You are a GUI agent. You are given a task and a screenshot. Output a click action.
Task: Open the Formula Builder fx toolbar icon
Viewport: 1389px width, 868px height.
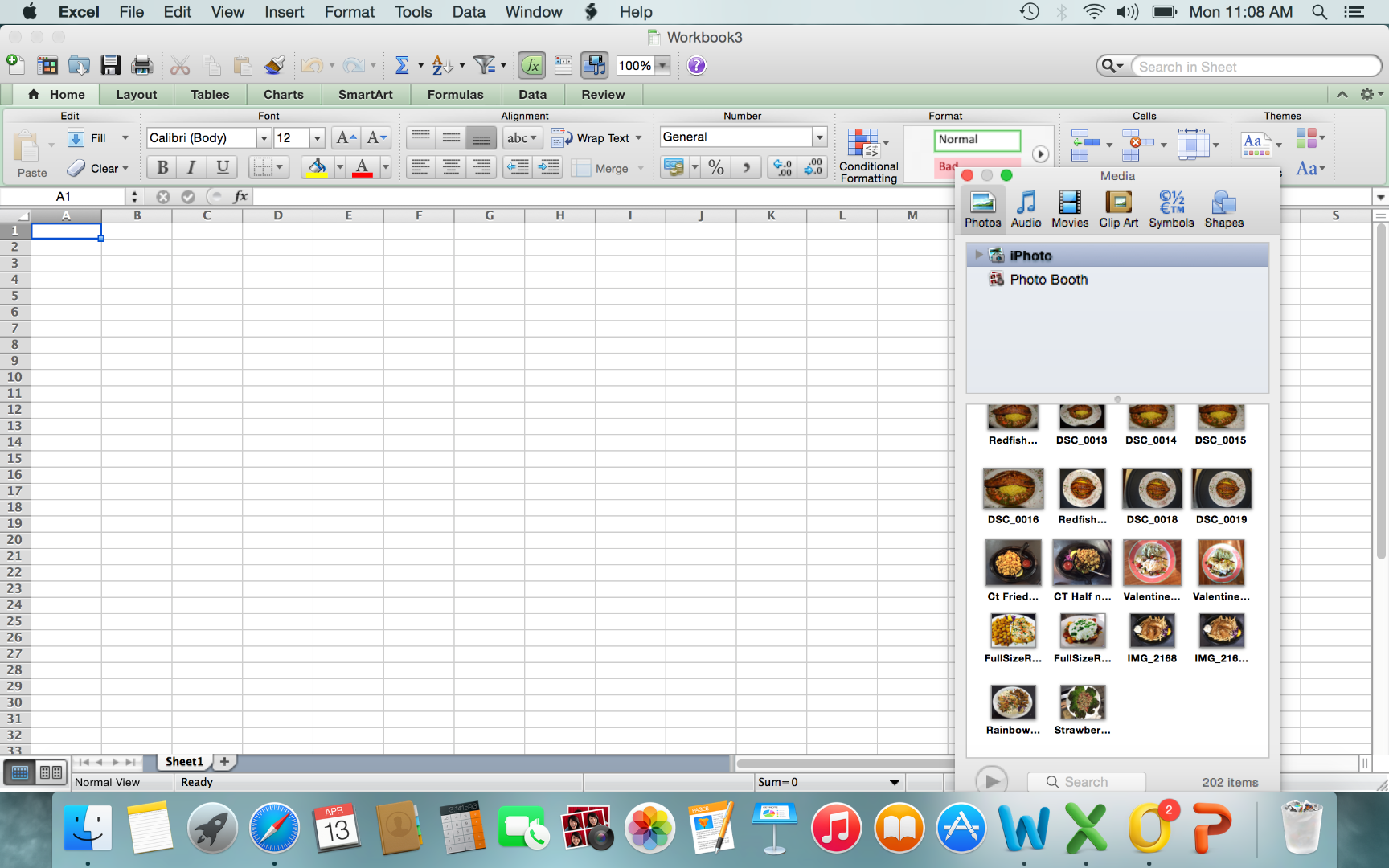coord(531,66)
